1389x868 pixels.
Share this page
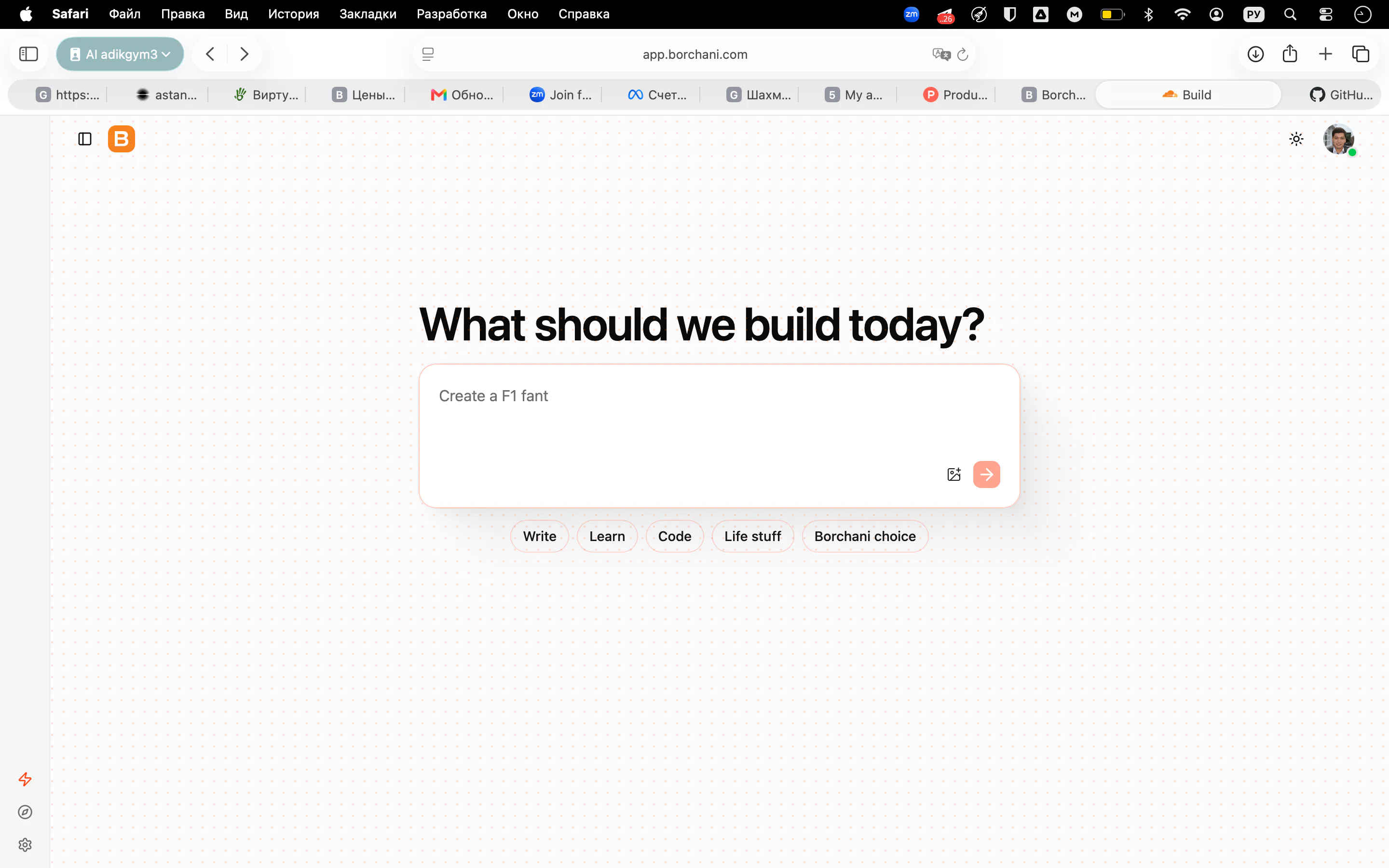(x=1290, y=54)
